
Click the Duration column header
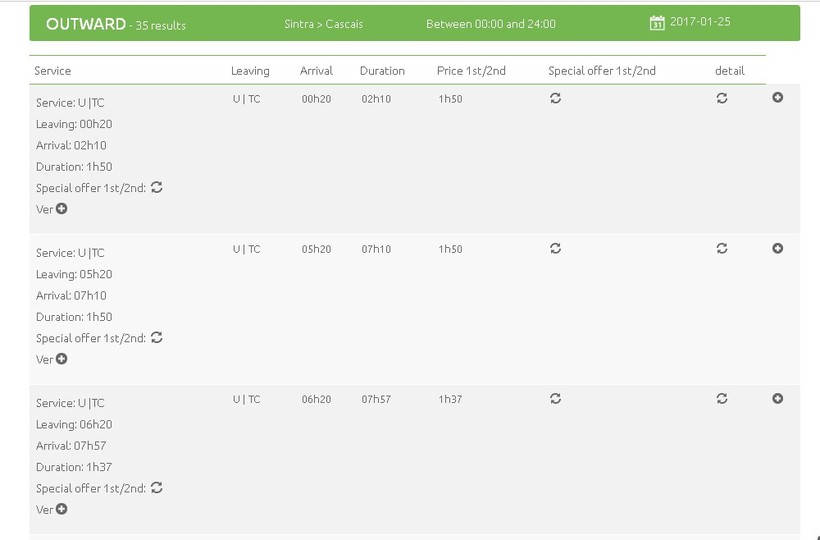[x=382, y=71]
